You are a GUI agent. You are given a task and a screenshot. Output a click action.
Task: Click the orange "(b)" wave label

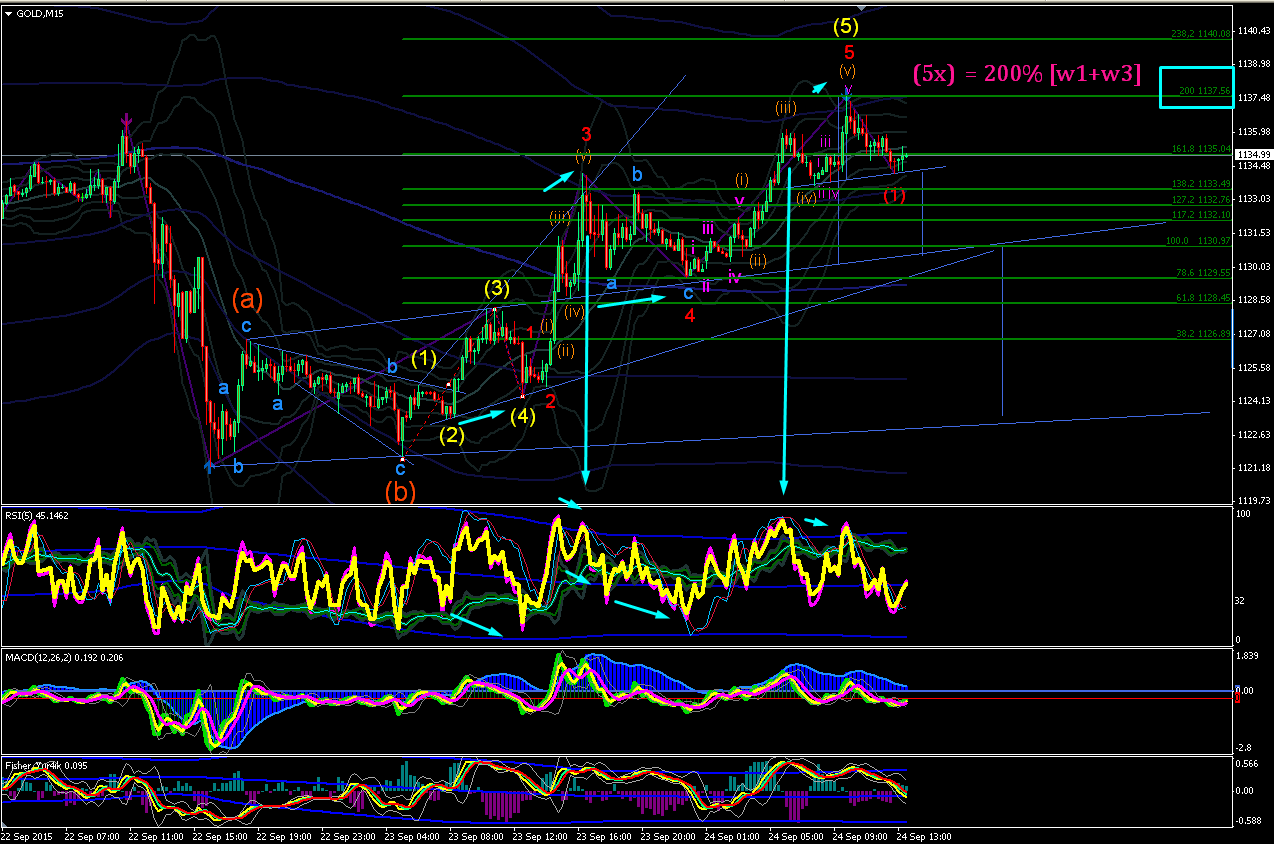coord(400,491)
